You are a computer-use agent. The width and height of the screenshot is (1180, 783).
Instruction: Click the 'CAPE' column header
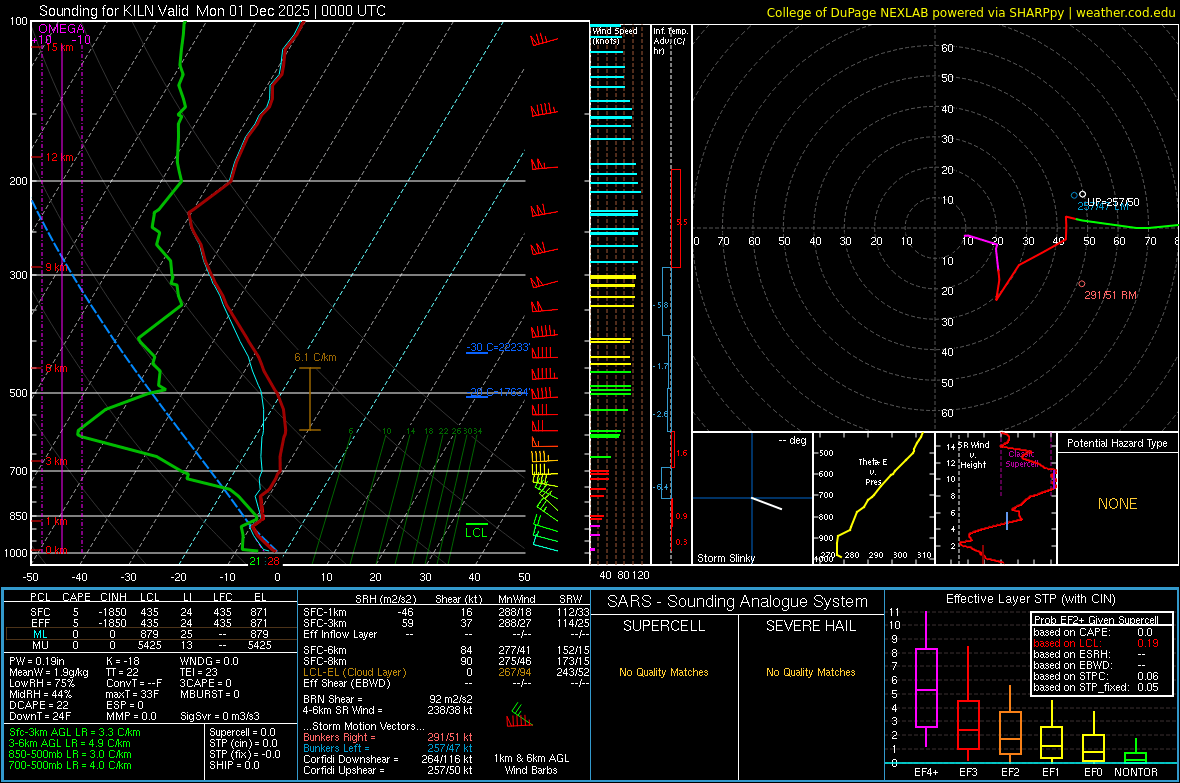coord(76,596)
